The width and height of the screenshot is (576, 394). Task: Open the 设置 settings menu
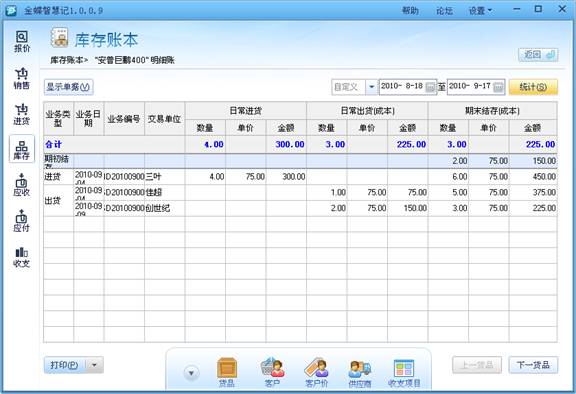[480, 11]
